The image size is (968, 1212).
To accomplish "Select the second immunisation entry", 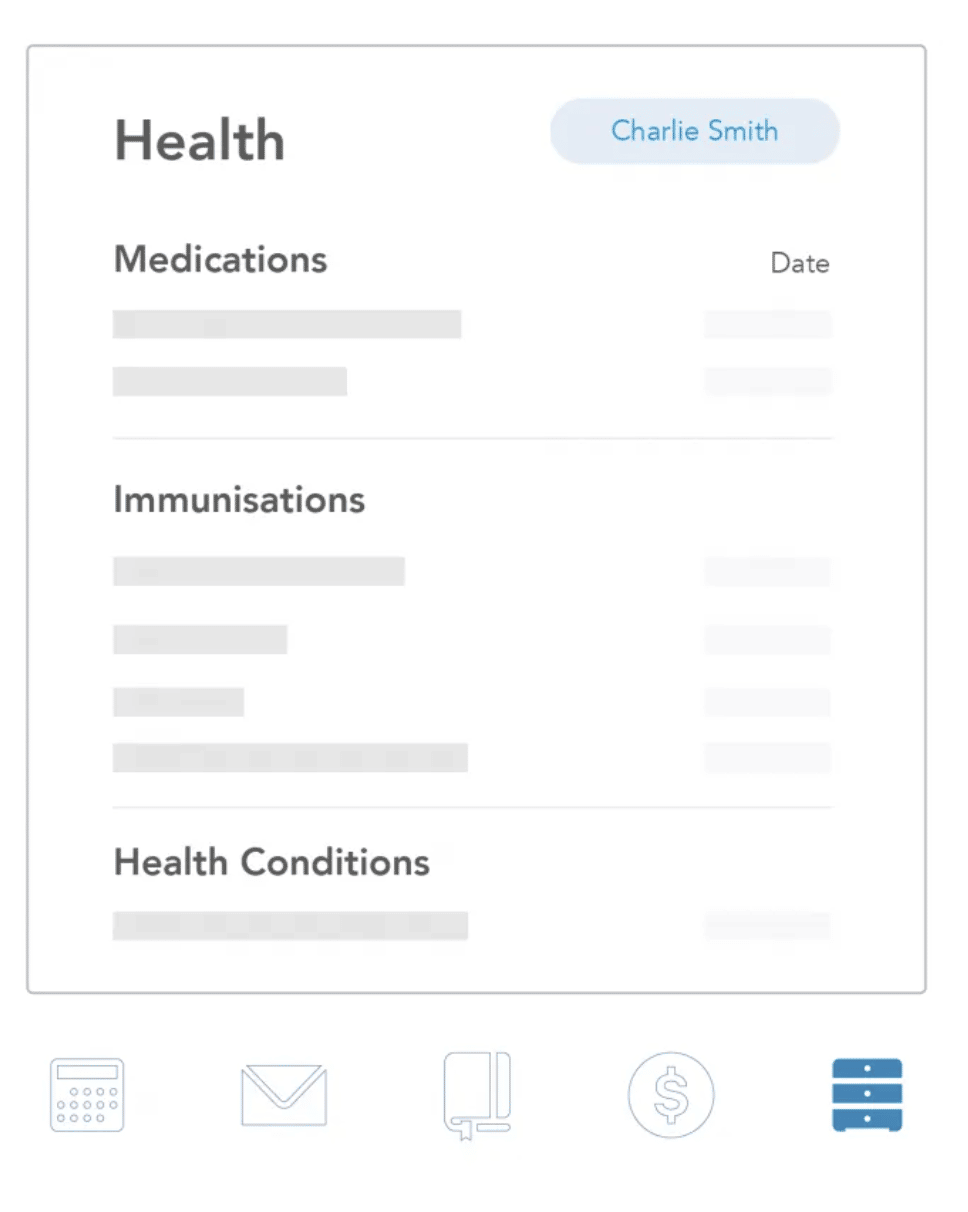I will coord(200,640).
